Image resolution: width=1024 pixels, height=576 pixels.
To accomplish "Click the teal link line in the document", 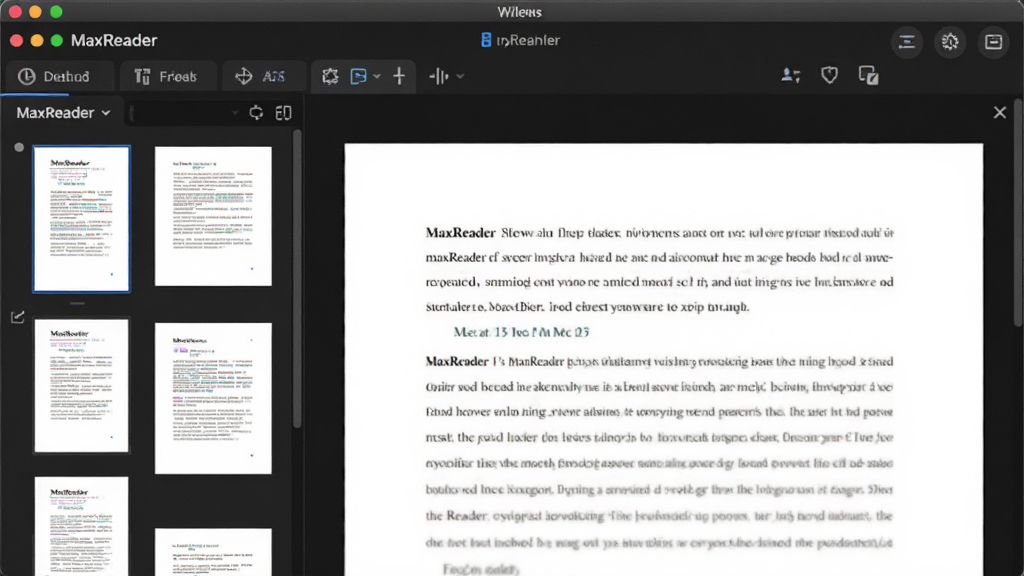I will pyautogui.click(x=521, y=332).
